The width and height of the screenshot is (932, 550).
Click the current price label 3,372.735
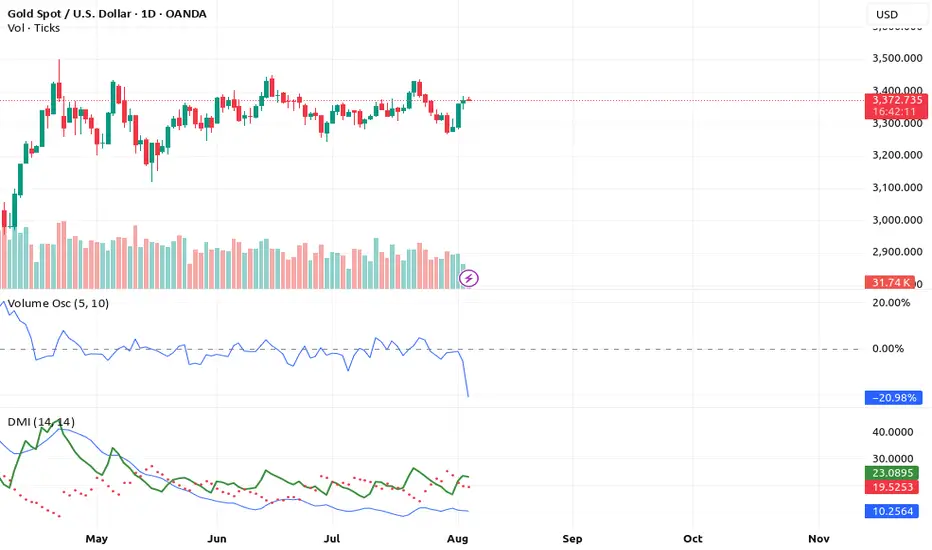point(897,99)
